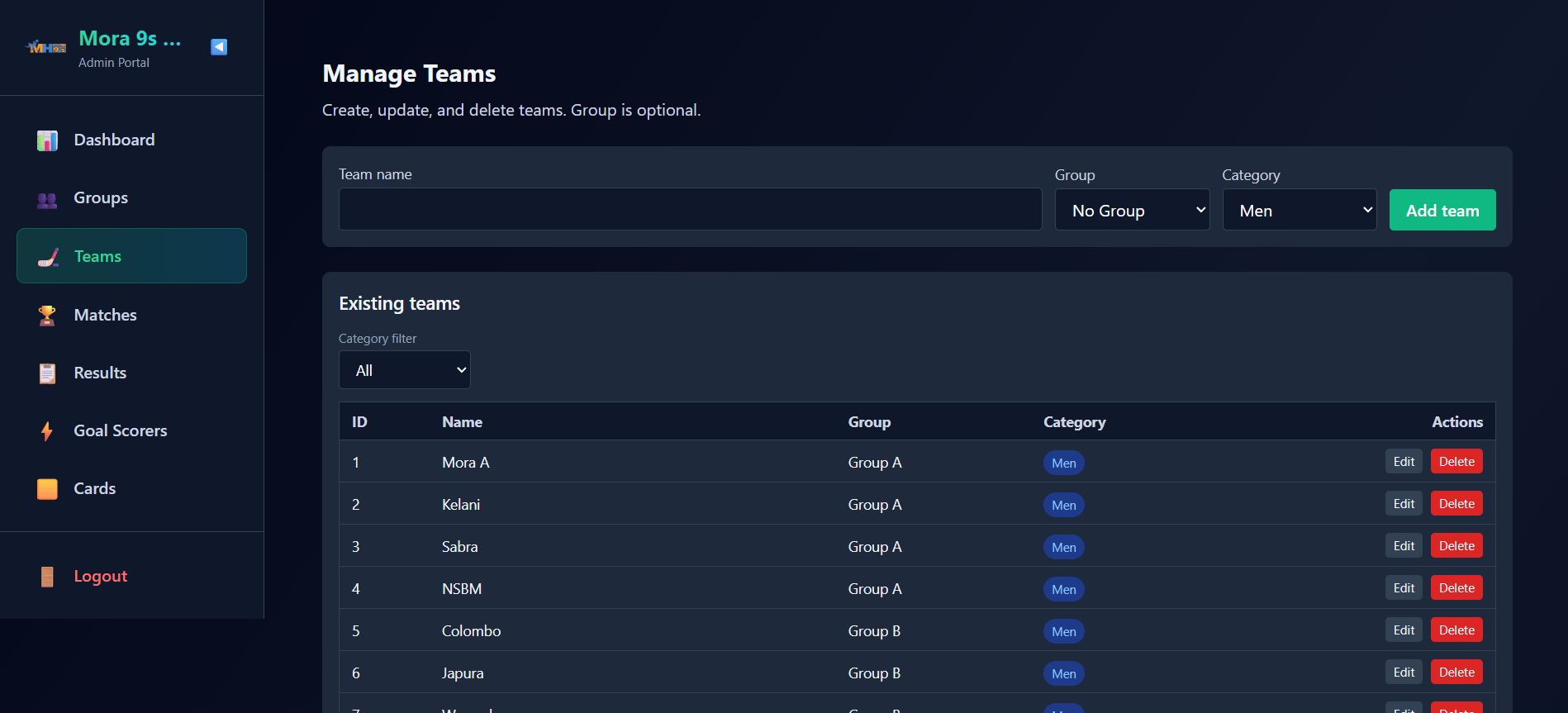Log out via the Logout link
This screenshot has width=1568, height=713.
point(132,576)
